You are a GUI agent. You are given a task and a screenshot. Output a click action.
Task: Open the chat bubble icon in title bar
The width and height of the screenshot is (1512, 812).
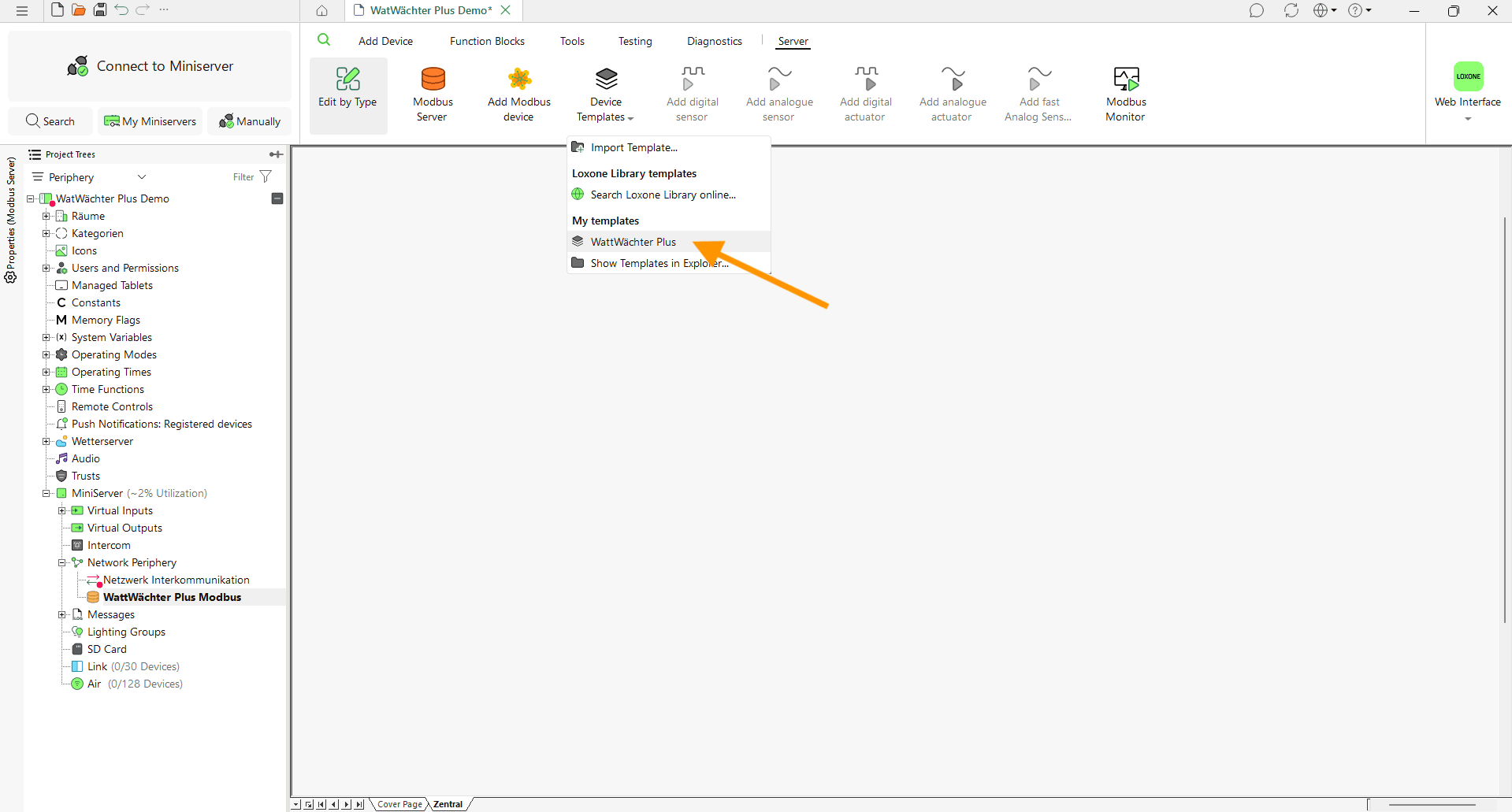click(1257, 11)
